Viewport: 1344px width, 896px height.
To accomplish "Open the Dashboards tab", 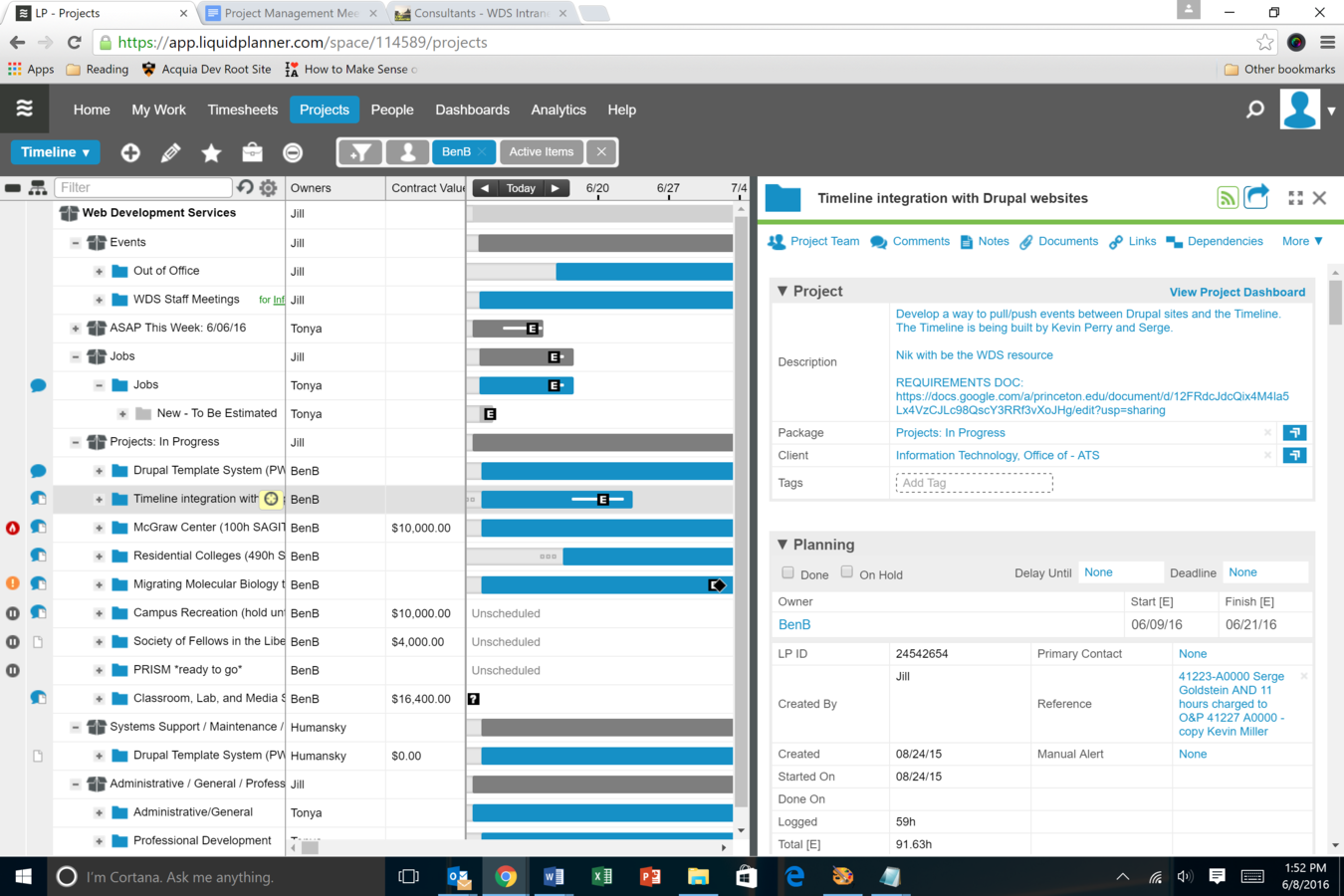I will (473, 110).
